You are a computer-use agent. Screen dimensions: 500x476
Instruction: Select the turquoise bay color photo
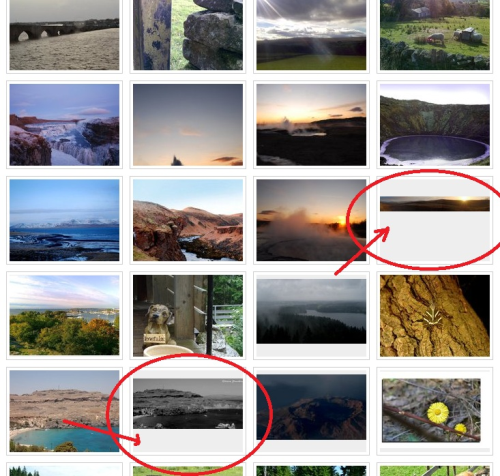pos(64,411)
